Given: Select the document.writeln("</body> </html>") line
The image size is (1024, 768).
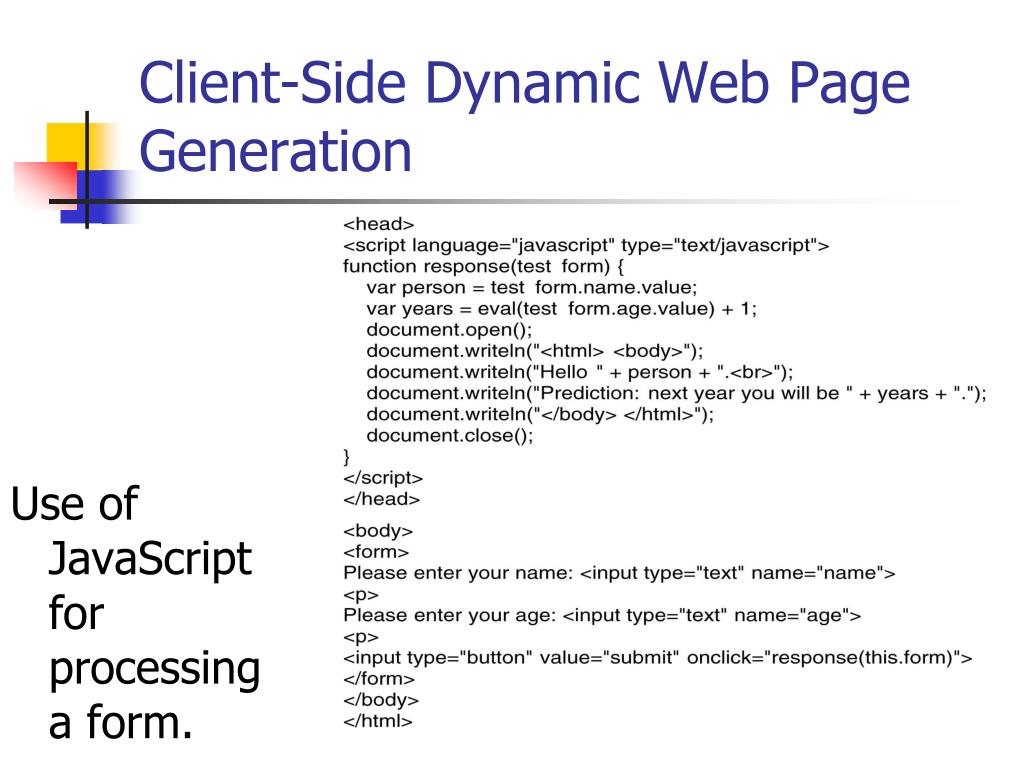Looking at the screenshot, I should [540, 414].
